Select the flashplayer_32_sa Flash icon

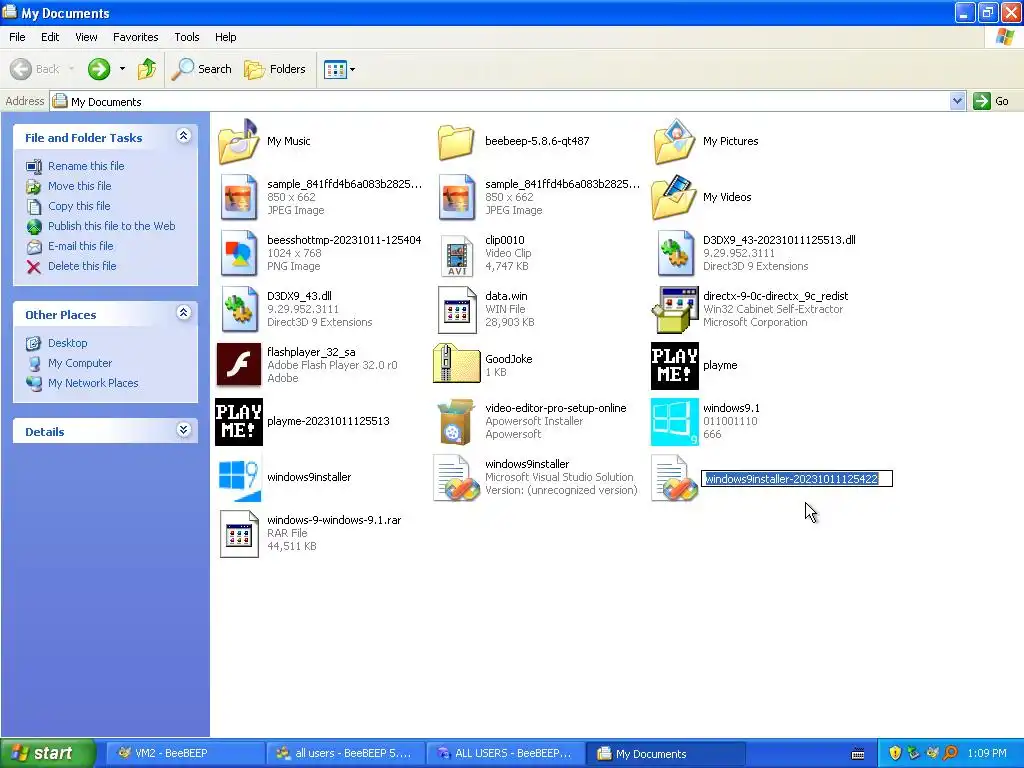pyautogui.click(x=239, y=366)
